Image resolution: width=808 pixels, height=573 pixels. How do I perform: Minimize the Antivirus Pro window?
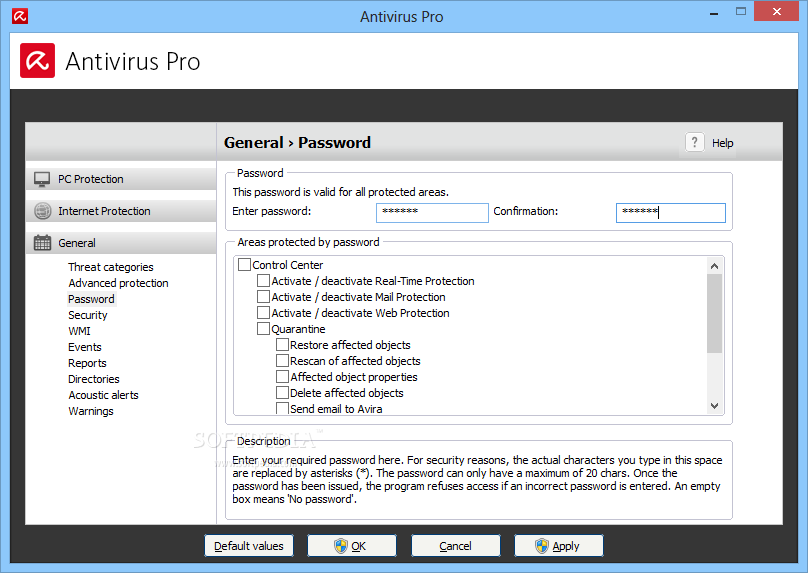tap(714, 13)
